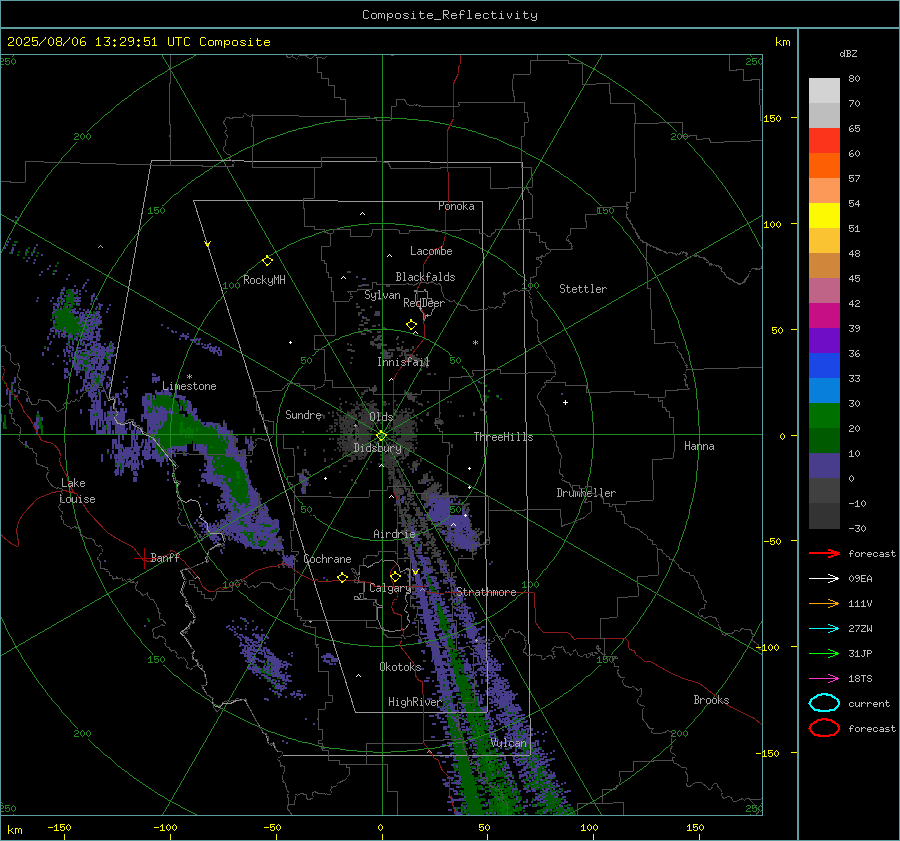Click the HighRiver city label
900x841 pixels.
415,702
